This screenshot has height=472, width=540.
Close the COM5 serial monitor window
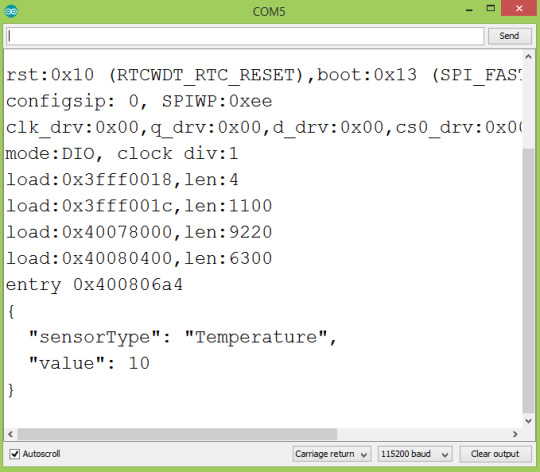pos(519,9)
